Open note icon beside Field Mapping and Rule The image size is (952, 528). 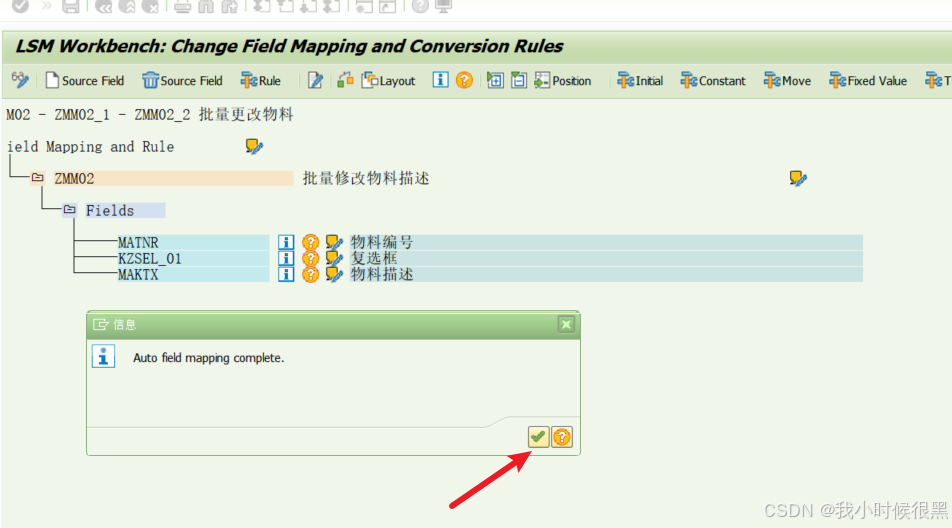pyautogui.click(x=254, y=146)
